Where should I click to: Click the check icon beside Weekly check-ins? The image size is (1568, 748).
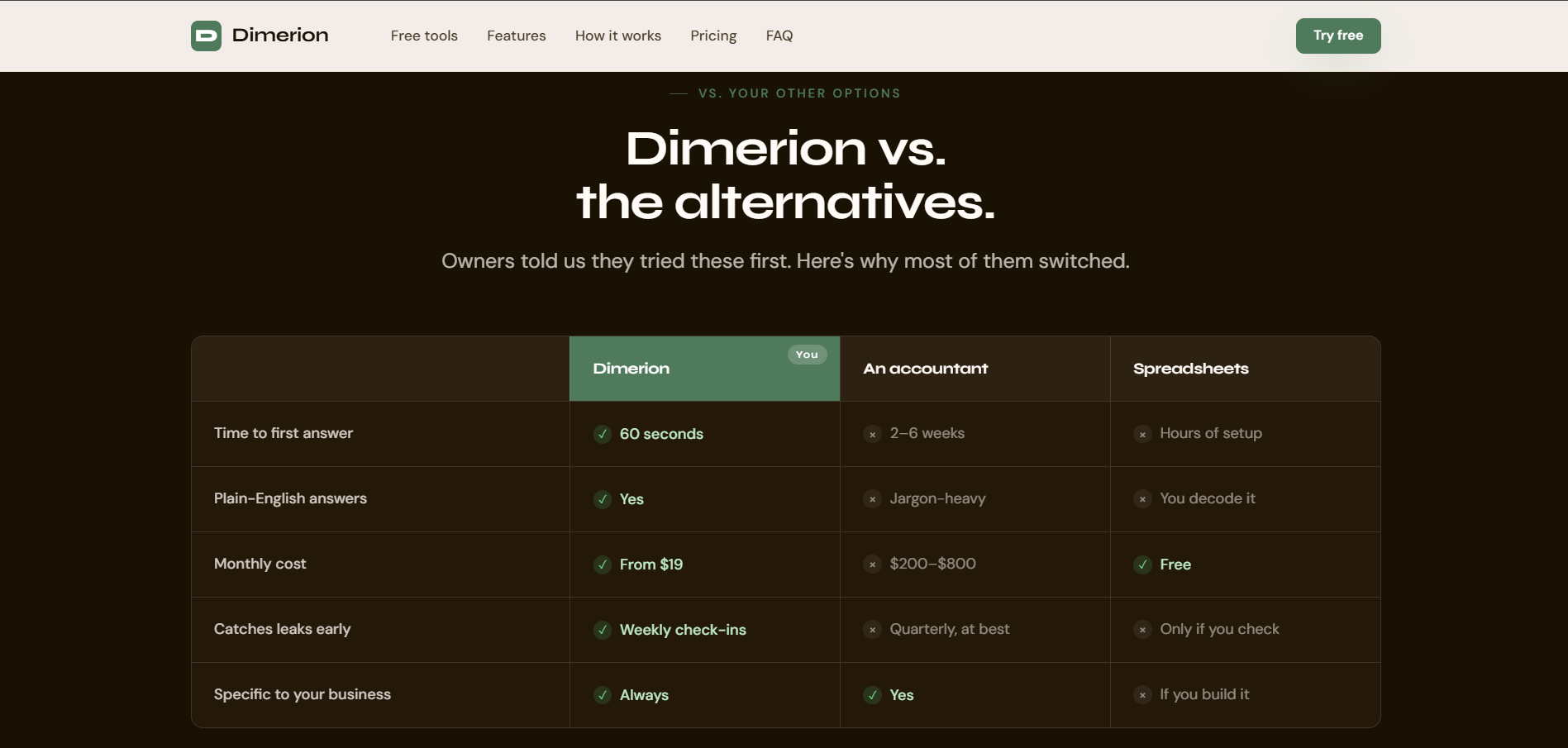coord(603,630)
